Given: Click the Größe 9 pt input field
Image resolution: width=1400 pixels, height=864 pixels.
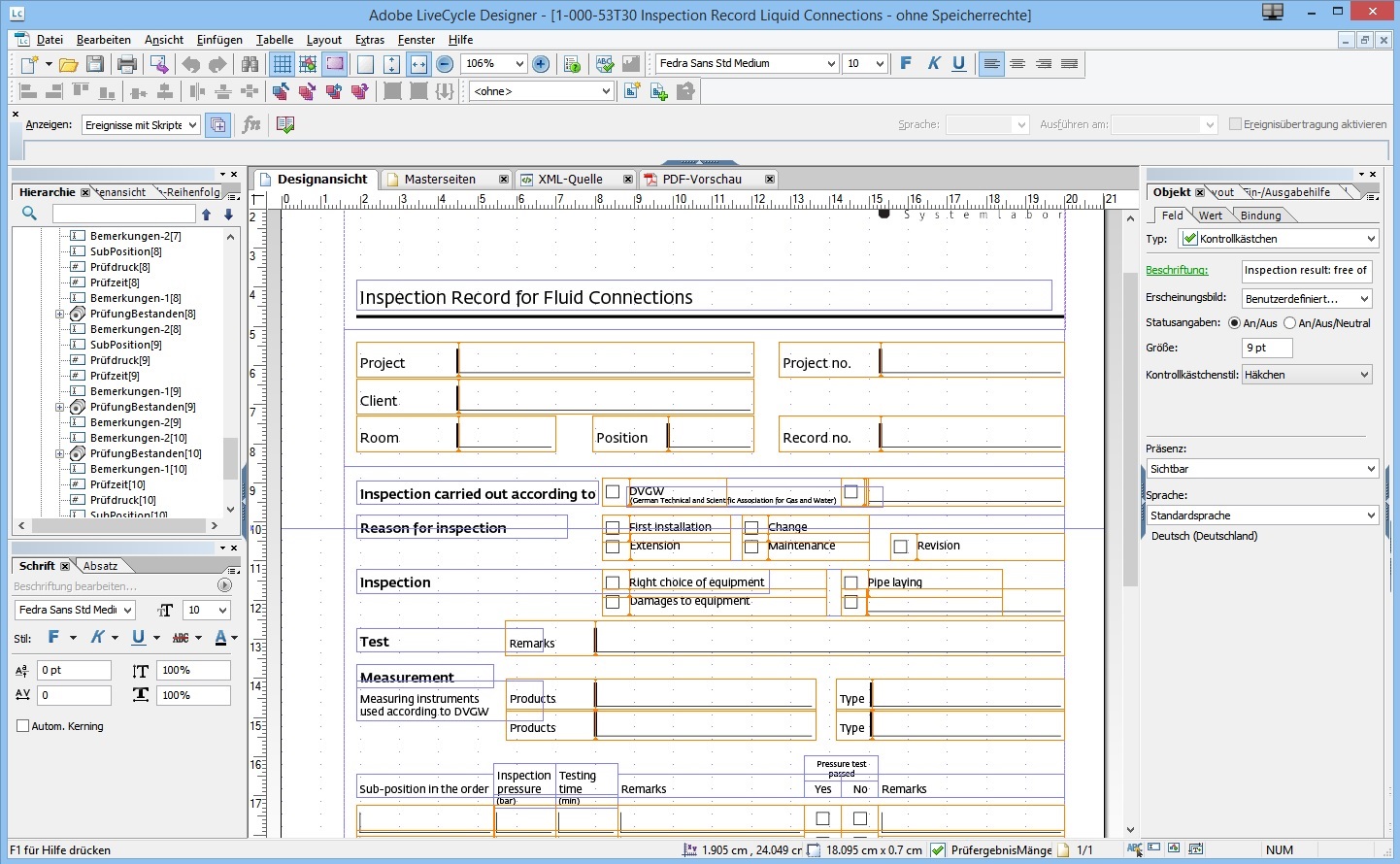Looking at the screenshot, I should point(1267,348).
